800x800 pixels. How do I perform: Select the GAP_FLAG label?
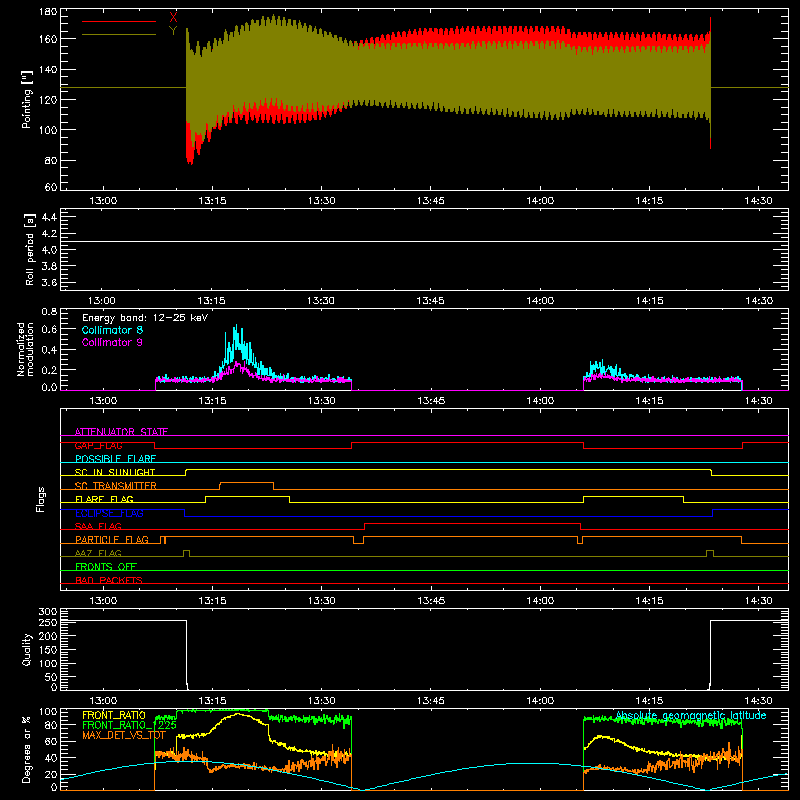98,445
